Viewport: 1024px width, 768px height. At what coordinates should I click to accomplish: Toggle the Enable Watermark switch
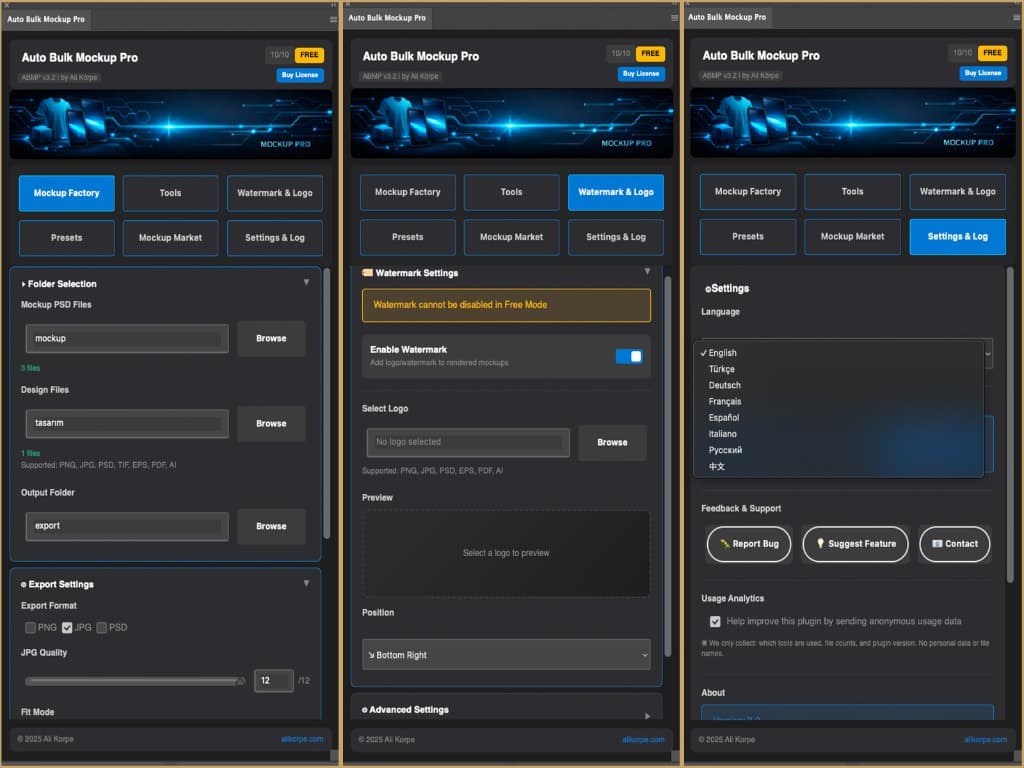coord(631,356)
